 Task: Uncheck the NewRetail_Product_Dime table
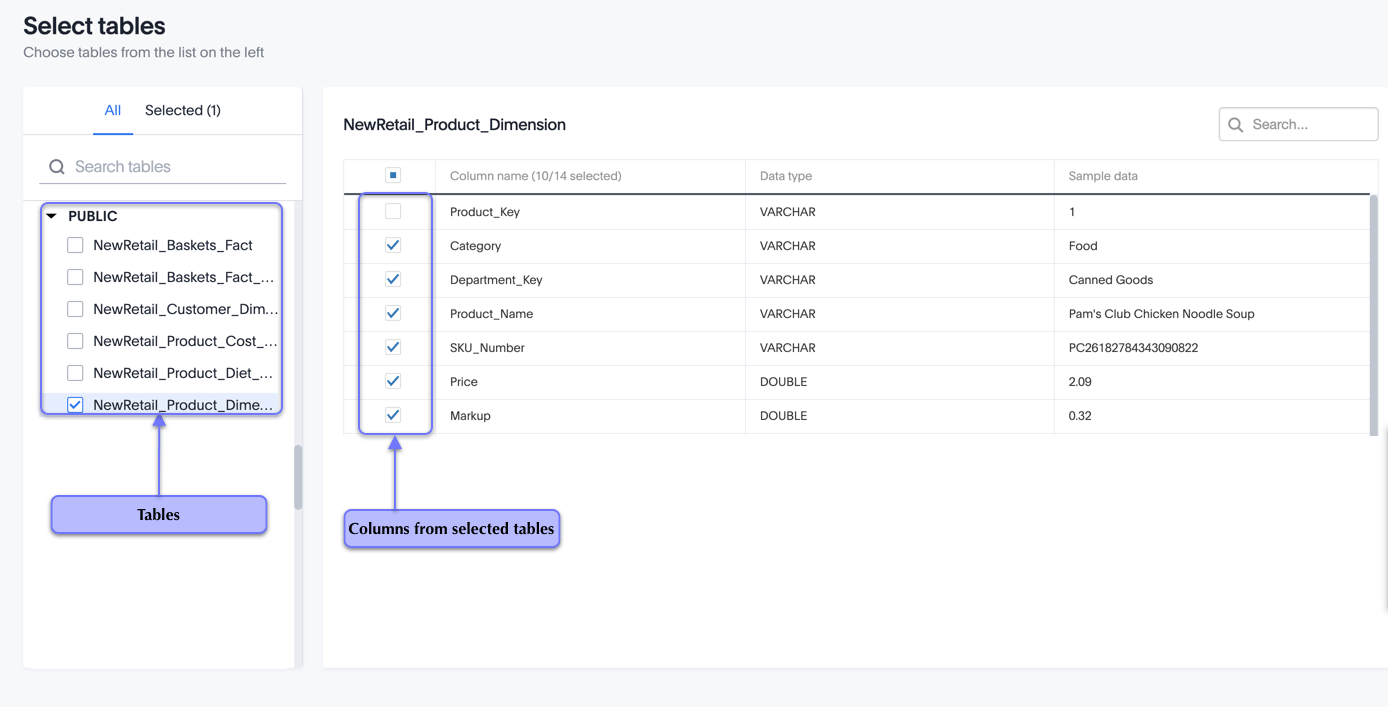tap(74, 404)
